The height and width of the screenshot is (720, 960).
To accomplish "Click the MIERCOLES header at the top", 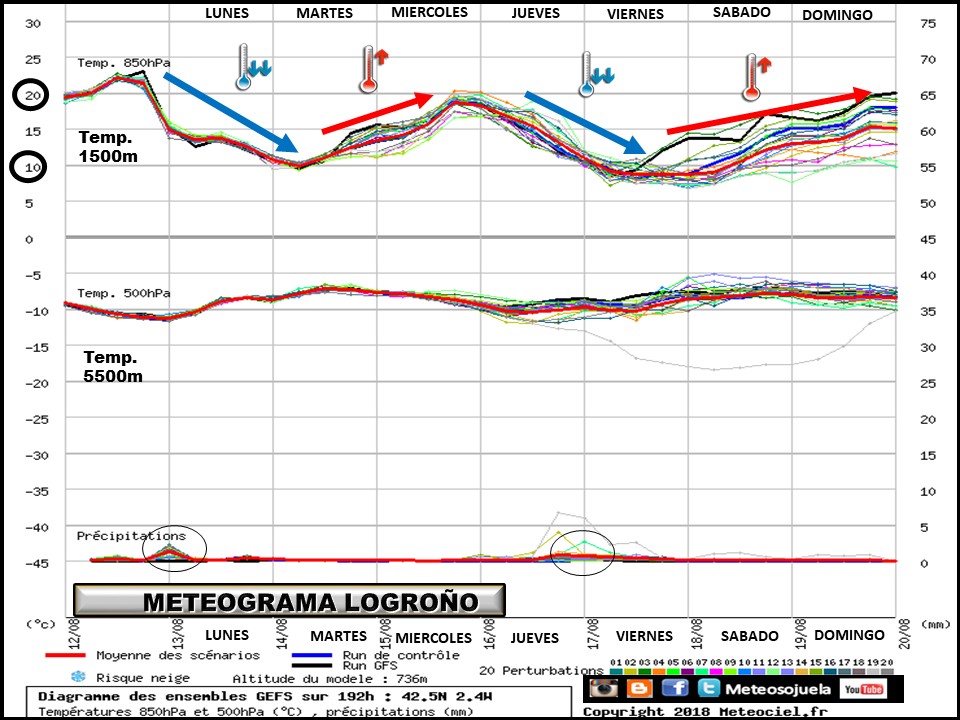I will pos(430,12).
